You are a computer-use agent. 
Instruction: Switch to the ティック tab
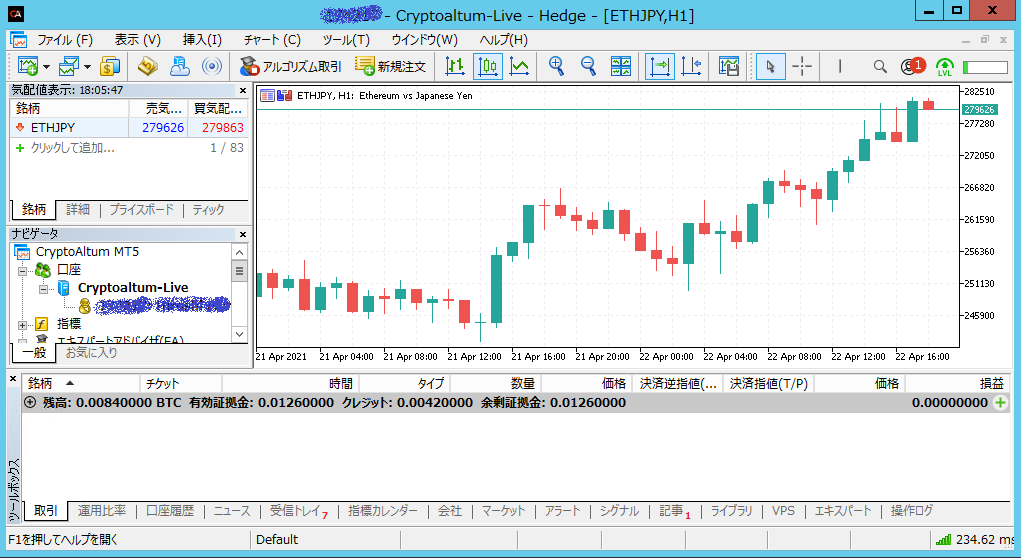[x=208, y=210]
